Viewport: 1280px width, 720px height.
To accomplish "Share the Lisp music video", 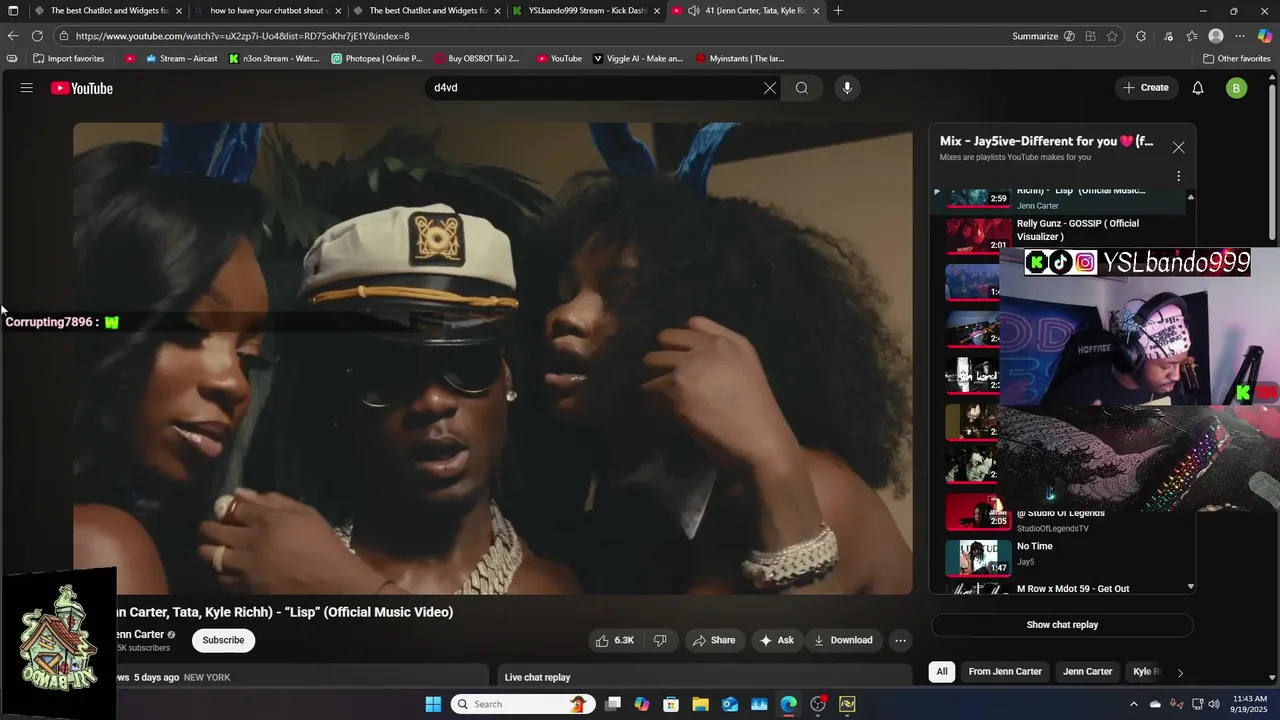I will (714, 640).
